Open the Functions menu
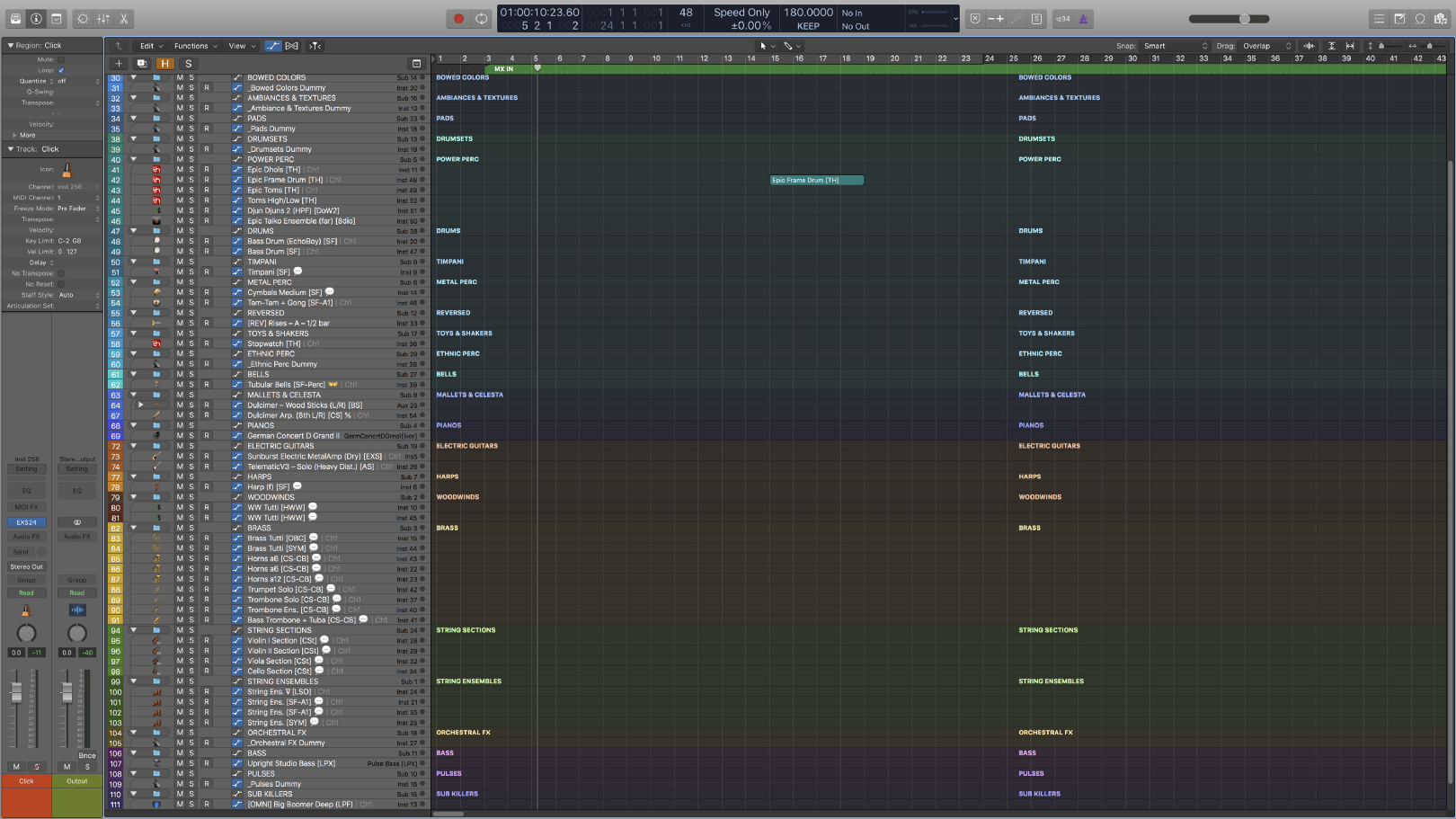1456x819 pixels. [x=192, y=46]
